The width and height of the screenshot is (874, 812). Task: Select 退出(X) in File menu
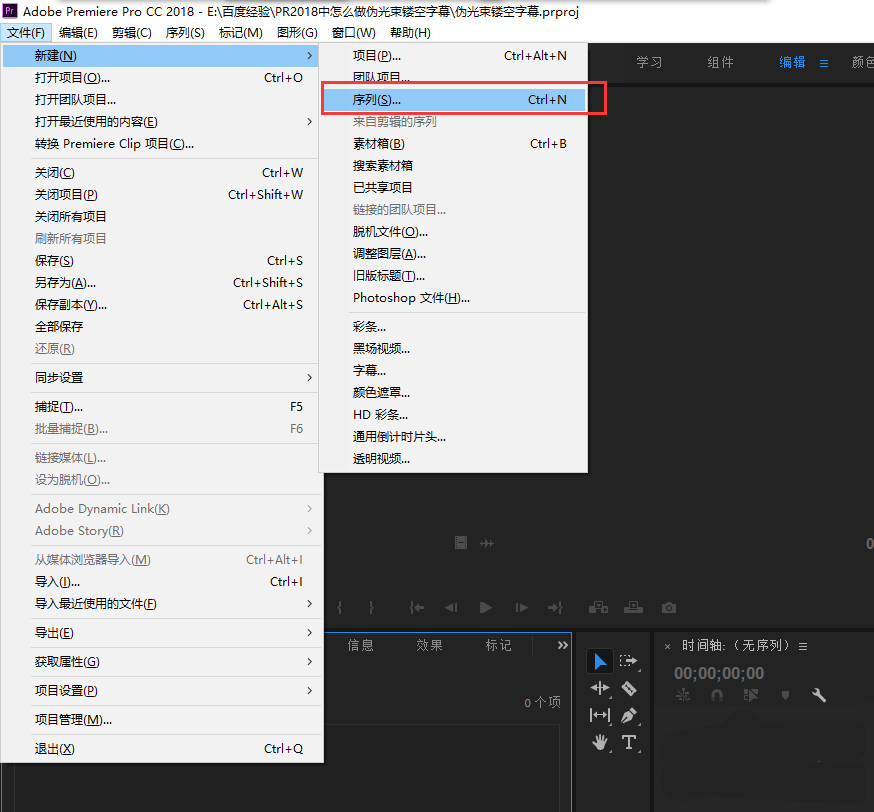click(x=161, y=748)
